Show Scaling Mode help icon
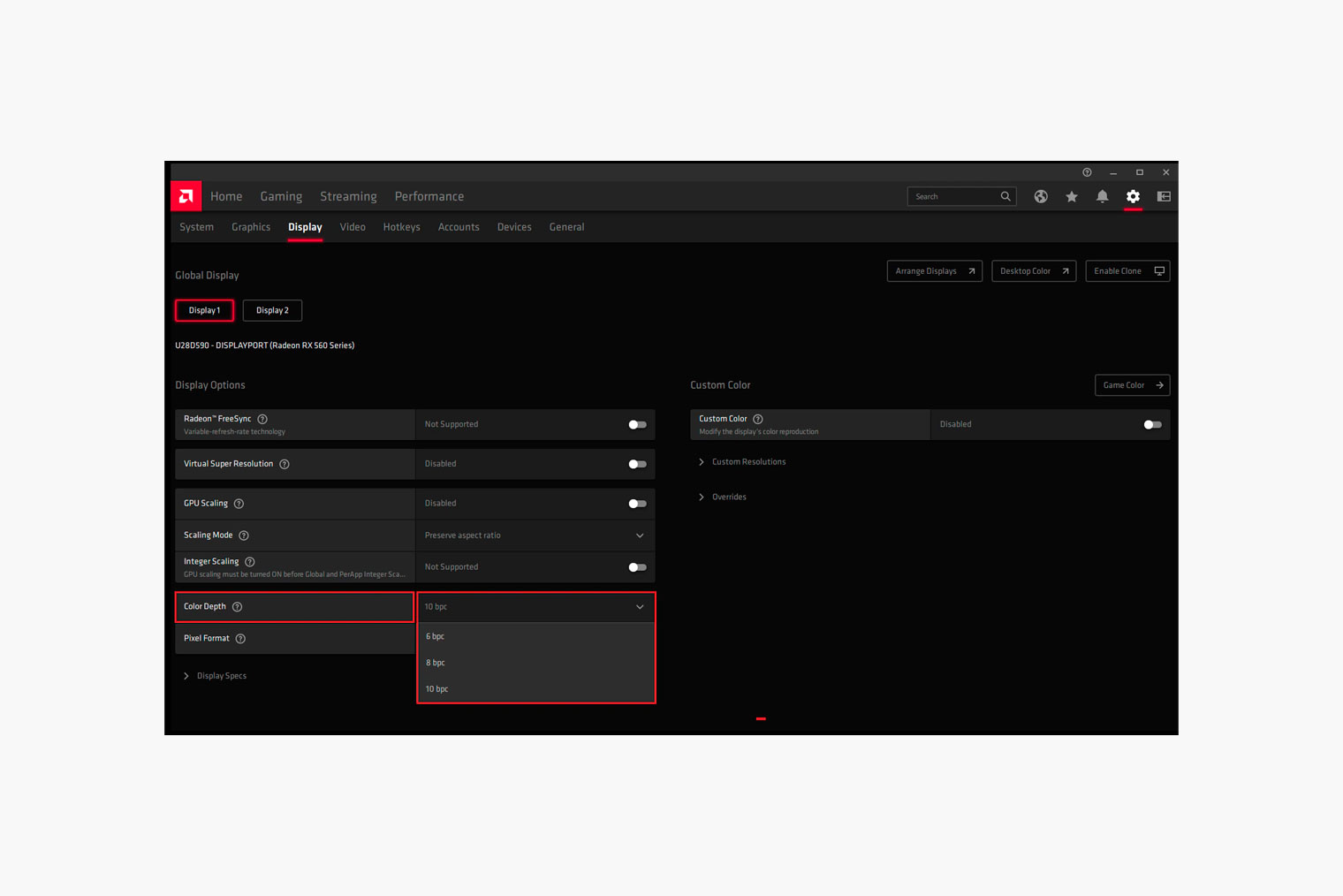The height and width of the screenshot is (896, 1343). (x=244, y=535)
